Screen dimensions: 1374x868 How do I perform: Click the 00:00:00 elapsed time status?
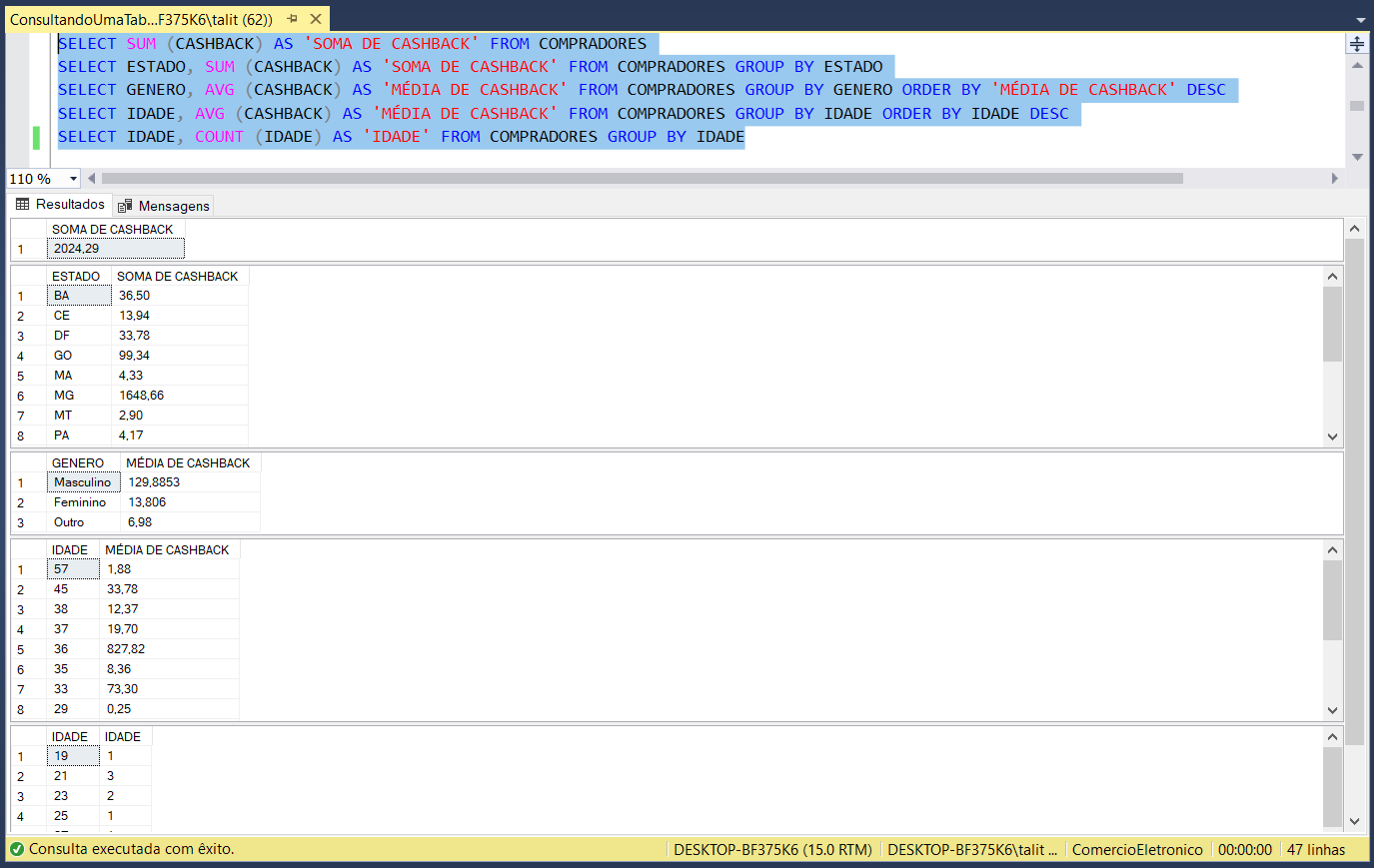pos(1245,850)
